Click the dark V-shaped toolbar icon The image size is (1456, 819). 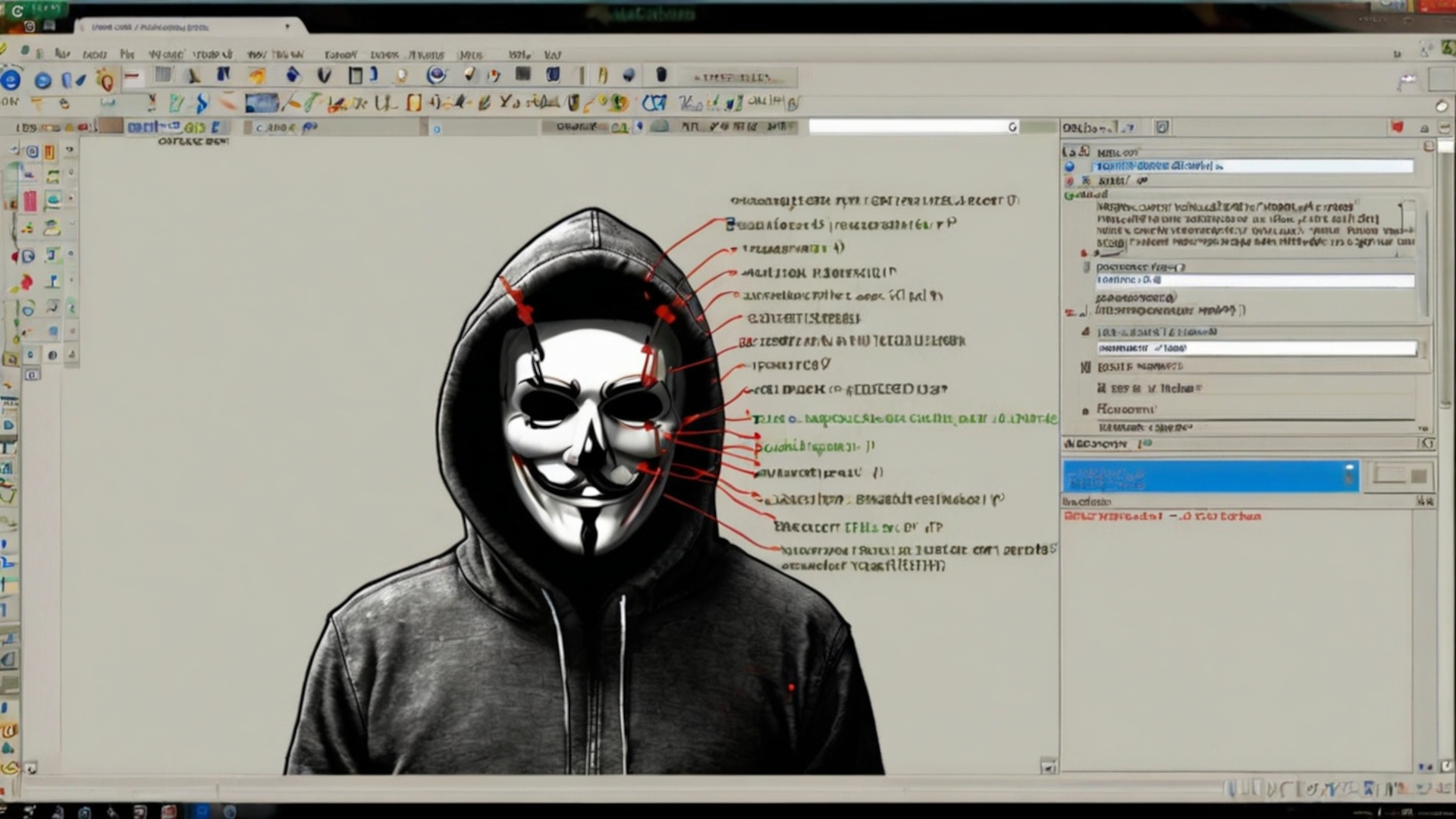click(x=325, y=75)
